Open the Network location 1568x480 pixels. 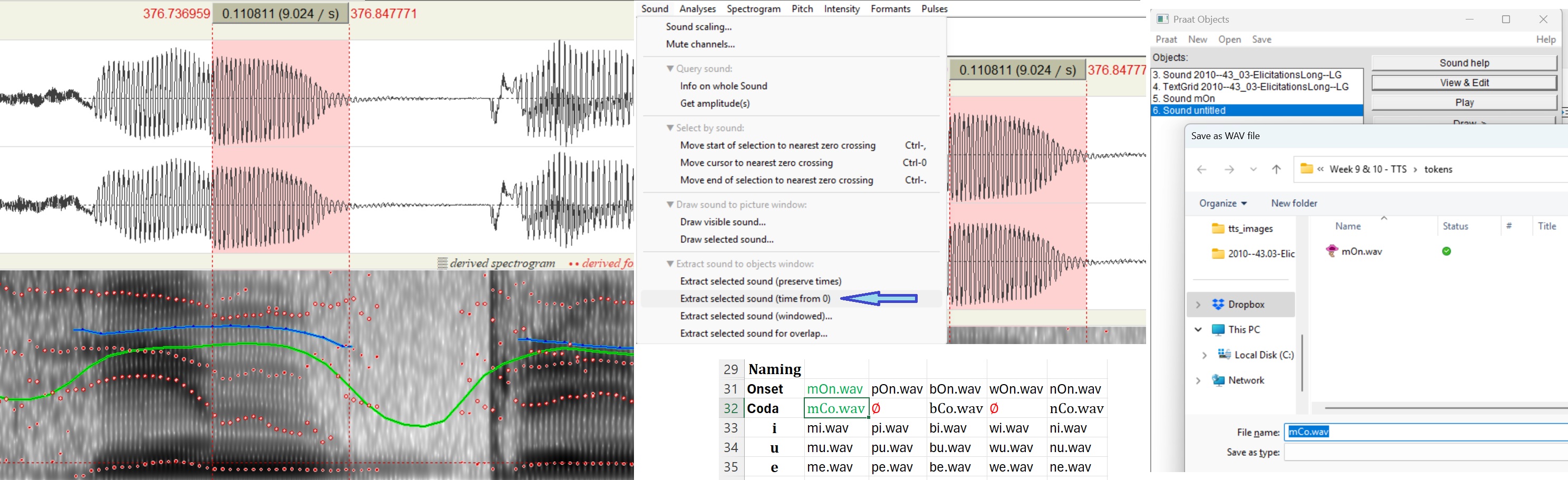pyautogui.click(x=1245, y=380)
